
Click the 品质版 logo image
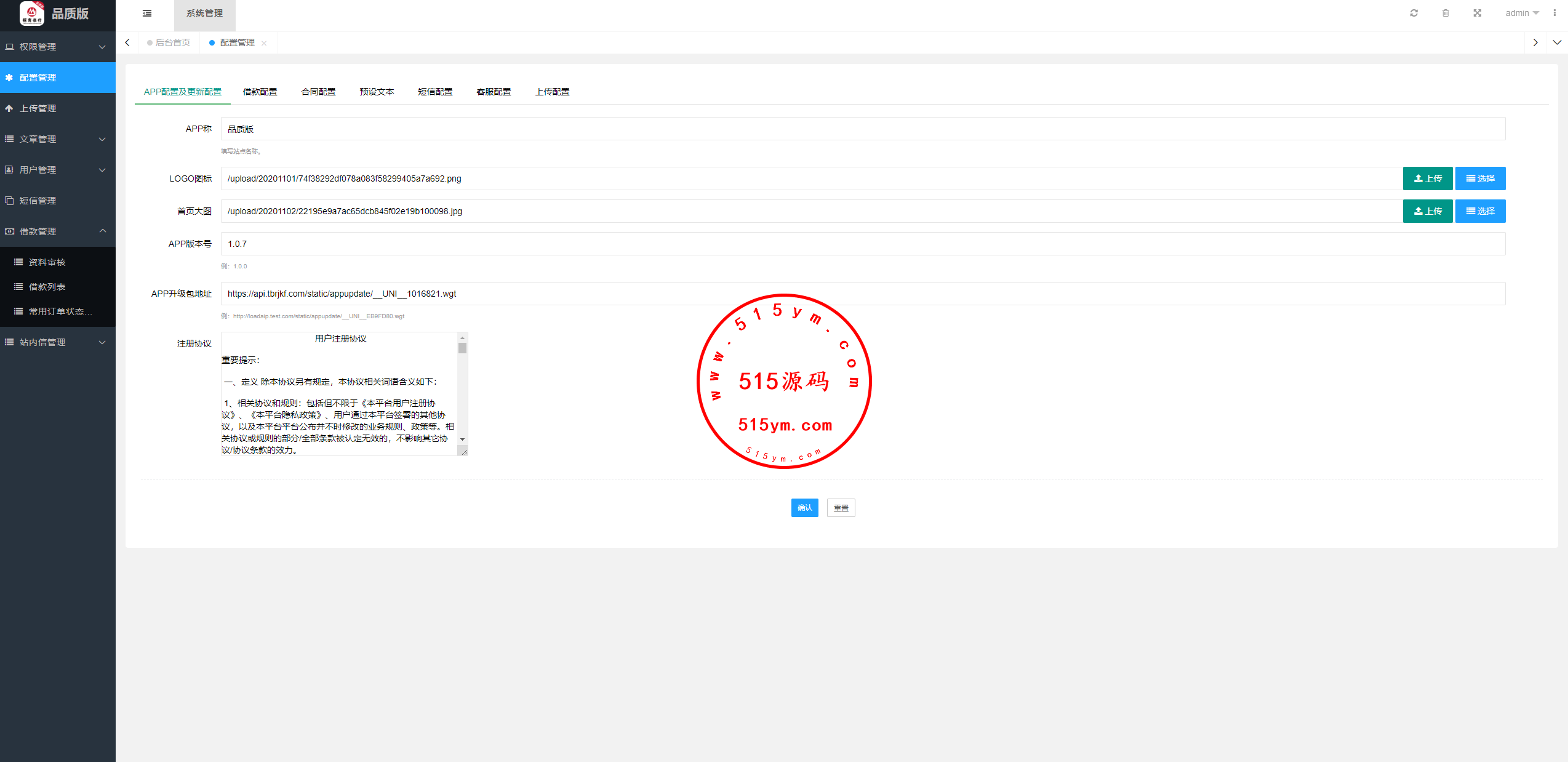tap(32, 13)
